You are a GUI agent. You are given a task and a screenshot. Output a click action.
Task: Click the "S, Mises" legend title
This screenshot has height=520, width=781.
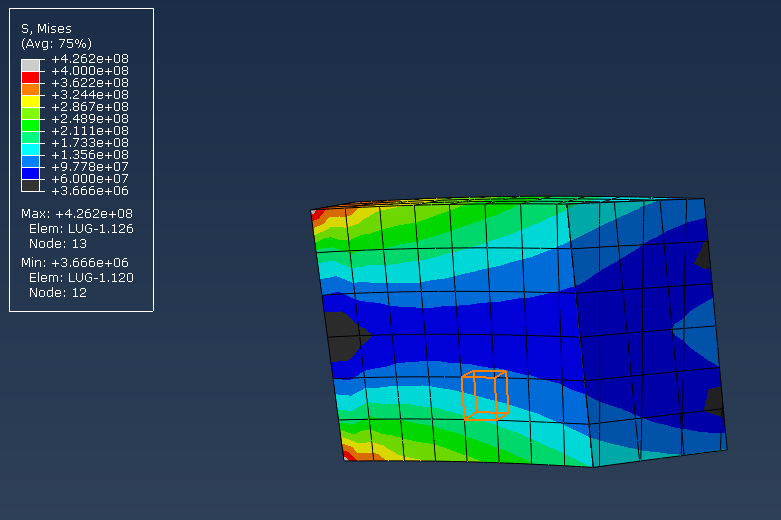click(x=46, y=29)
